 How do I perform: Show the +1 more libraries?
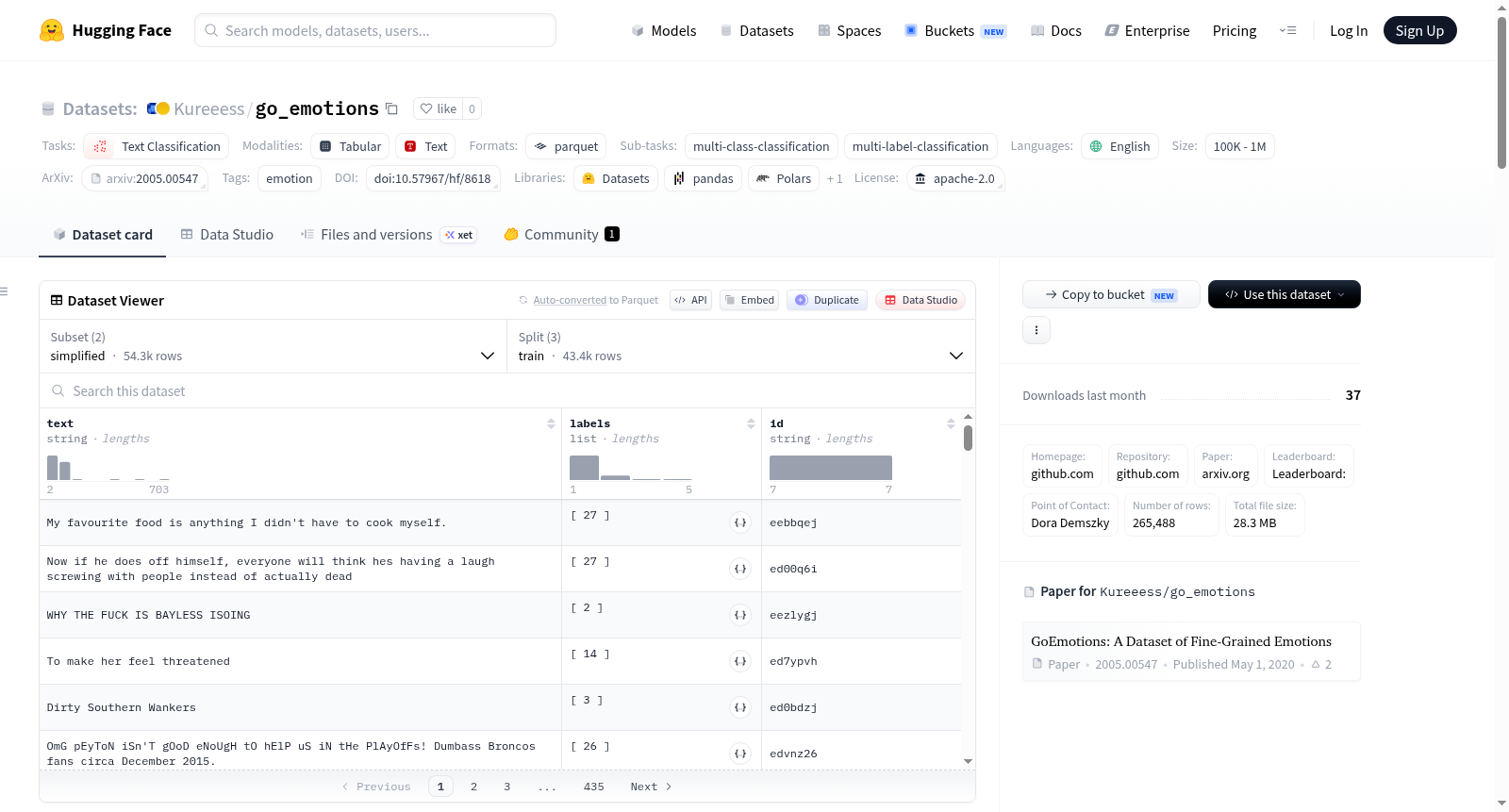pos(835,178)
